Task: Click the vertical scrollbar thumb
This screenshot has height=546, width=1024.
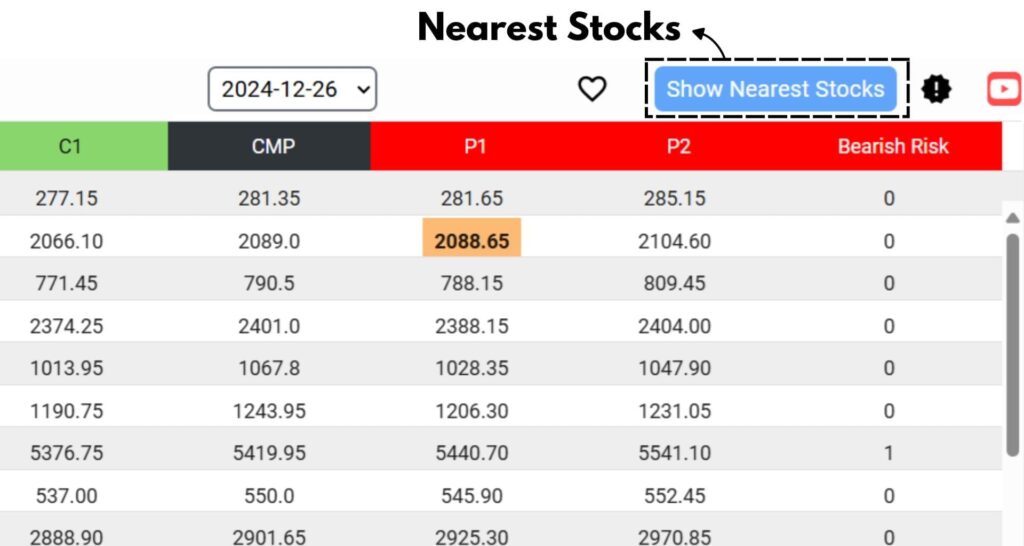Action: [1012, 345]
